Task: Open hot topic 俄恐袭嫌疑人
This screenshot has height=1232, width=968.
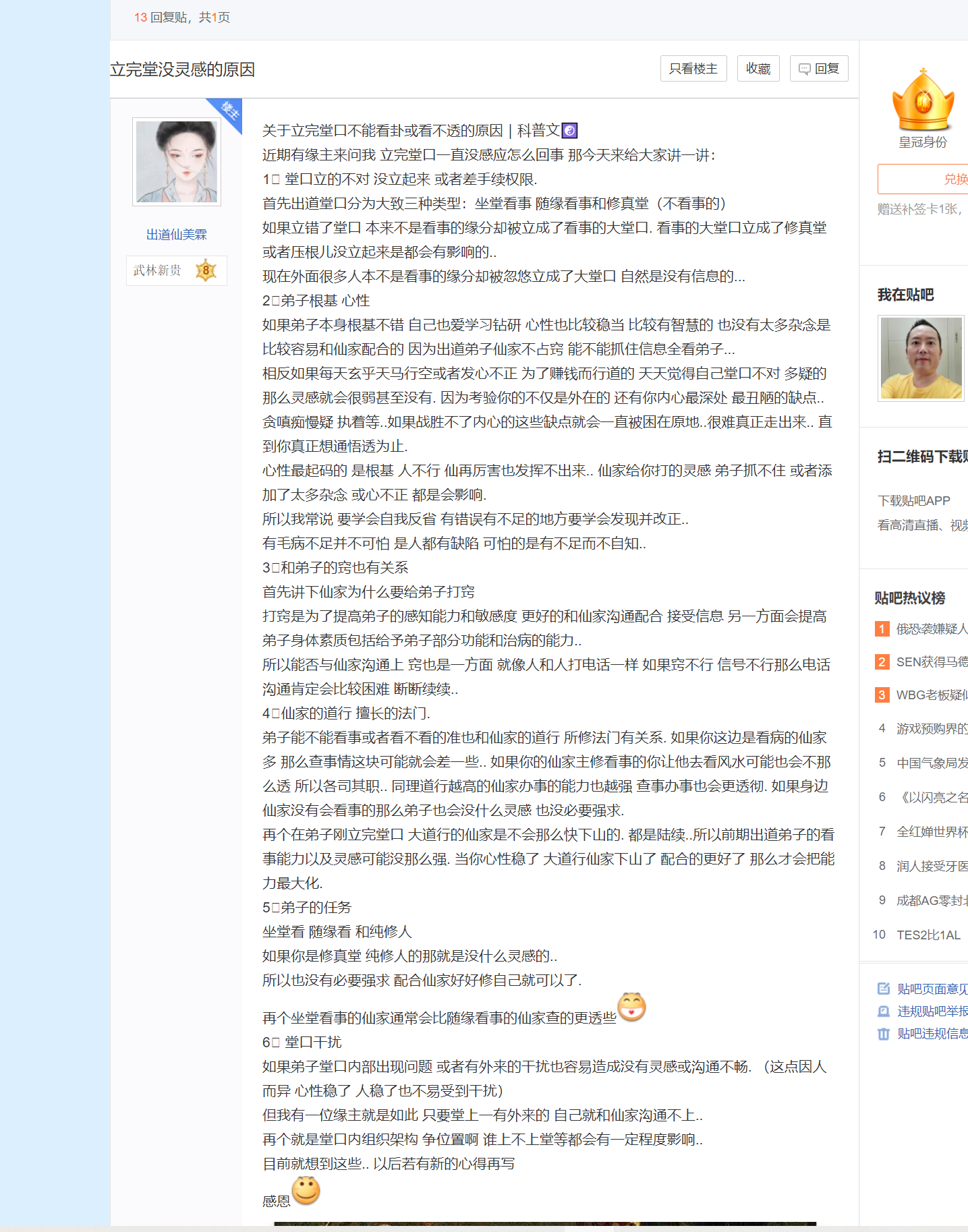Action: 932,628
